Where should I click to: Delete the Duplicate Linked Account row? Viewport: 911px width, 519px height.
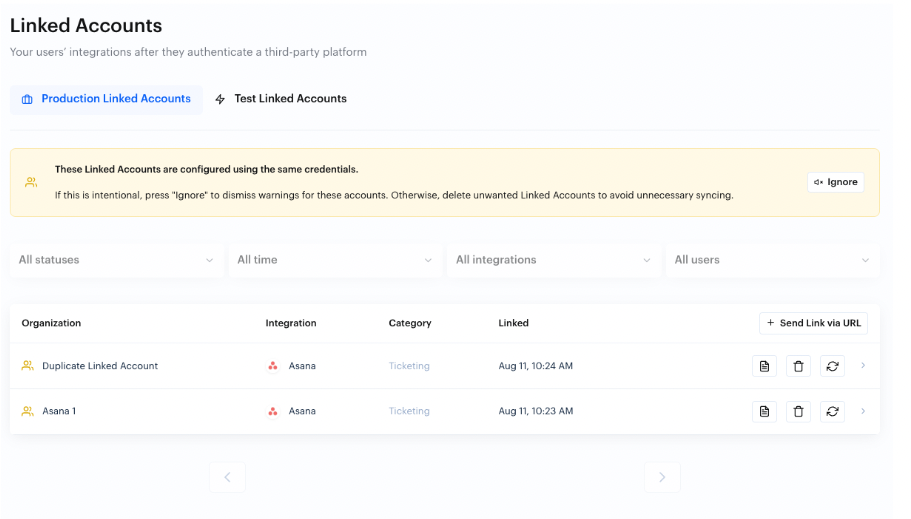coord(798,366)
